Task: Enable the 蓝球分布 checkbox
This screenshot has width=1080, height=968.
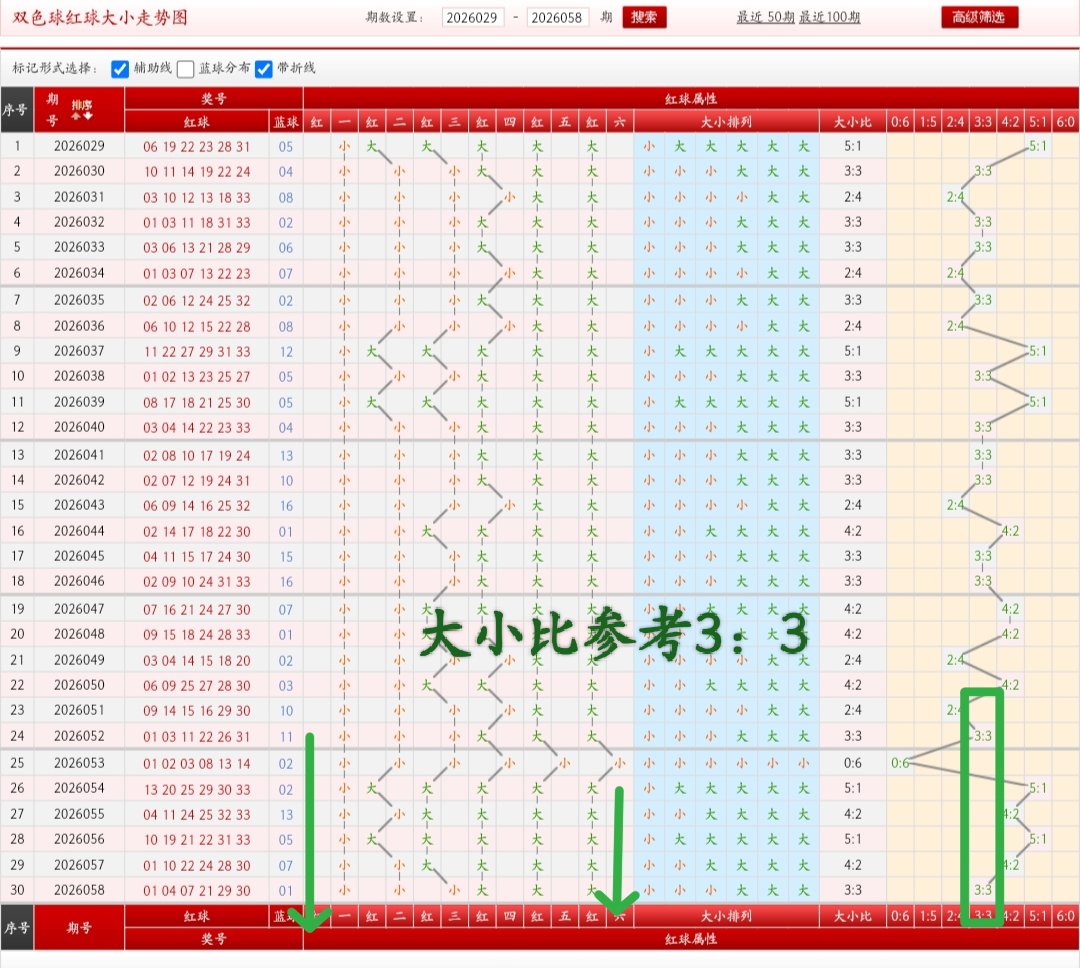Action: 185,69
